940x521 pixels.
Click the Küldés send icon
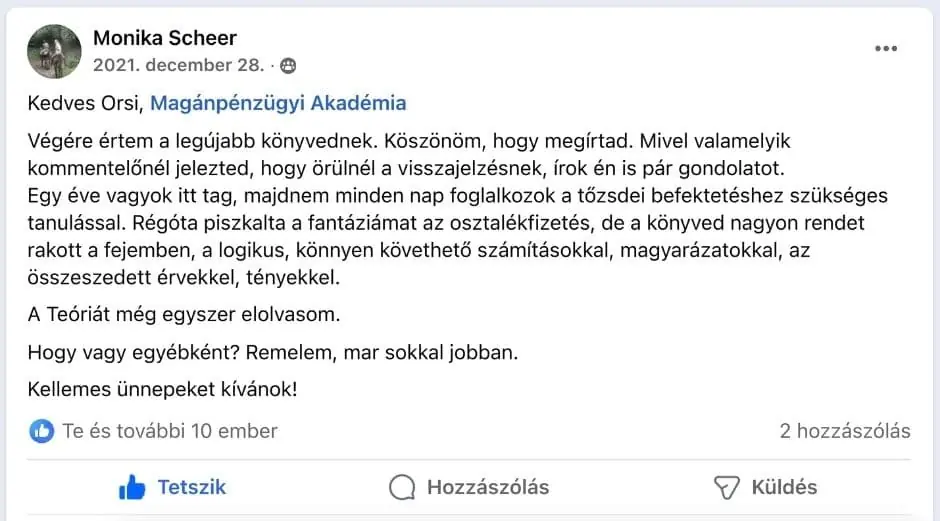tap(726, 487)
